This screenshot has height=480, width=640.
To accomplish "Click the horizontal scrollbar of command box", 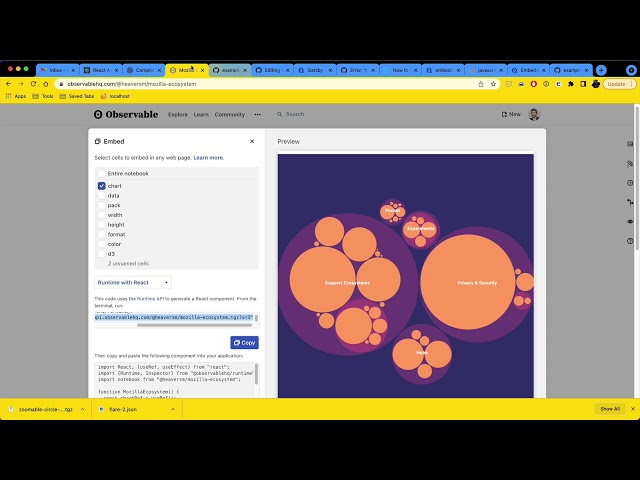I will coord(194,325).
